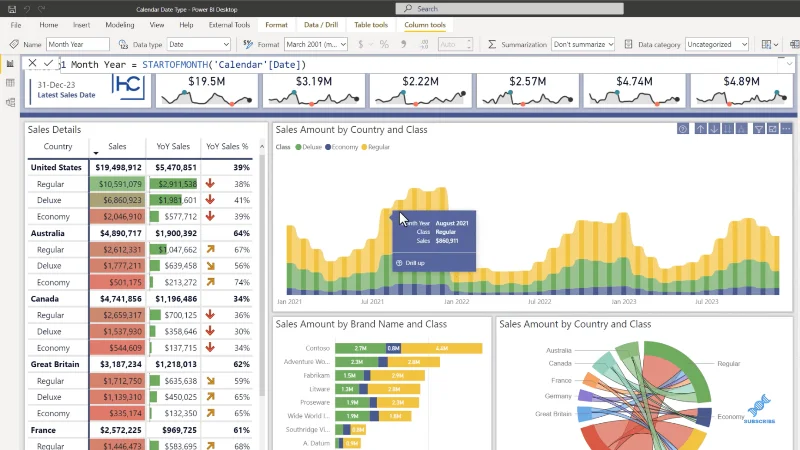
Task: Click go to next level double-arrow icon
Action: [x=728, y=129]
